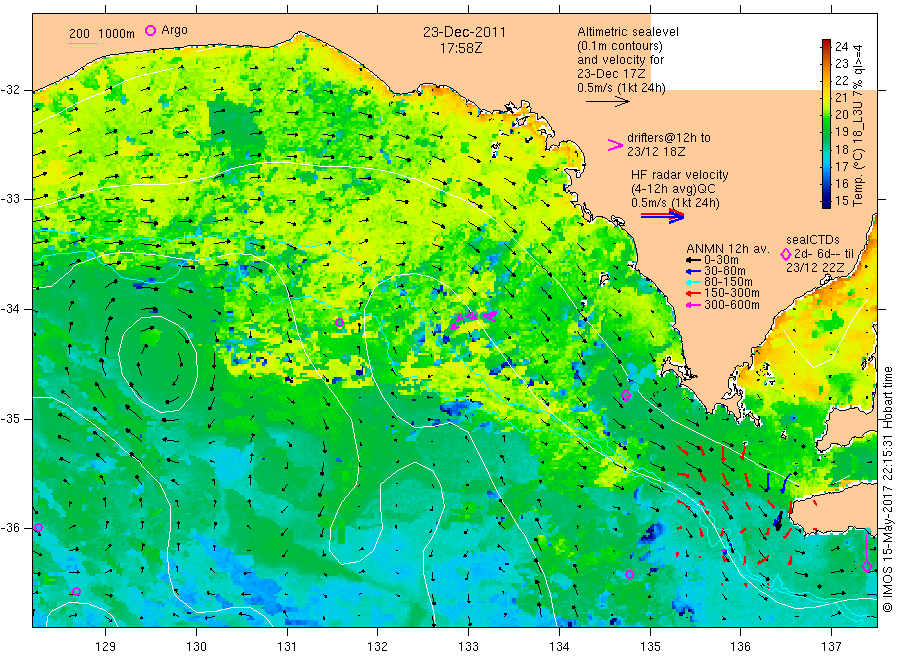
Task: Click the '(0.1m contours)' text
Action: (620, 46)
